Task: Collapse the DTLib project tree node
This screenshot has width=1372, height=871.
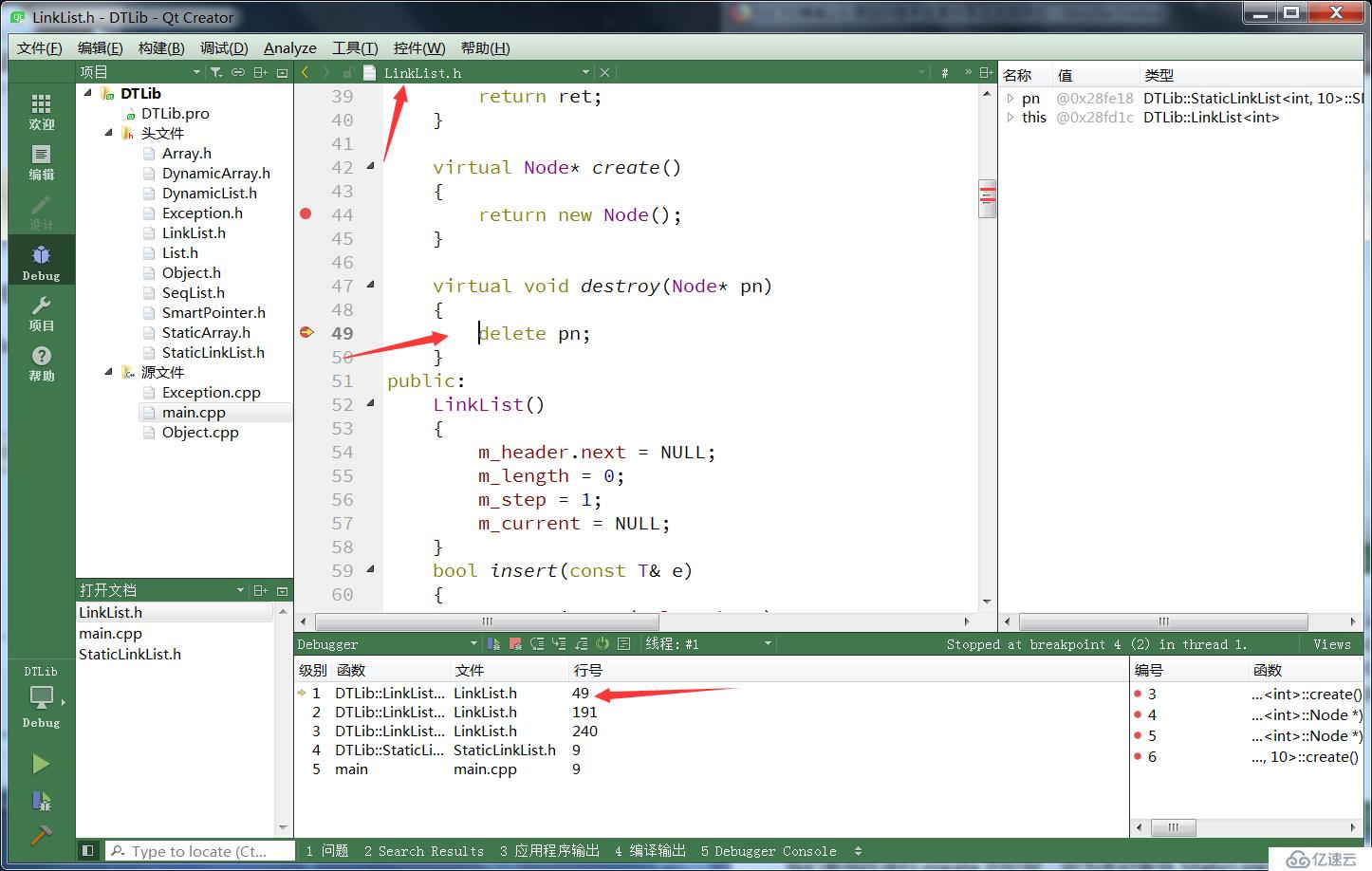Action: (x=88, y=93)
